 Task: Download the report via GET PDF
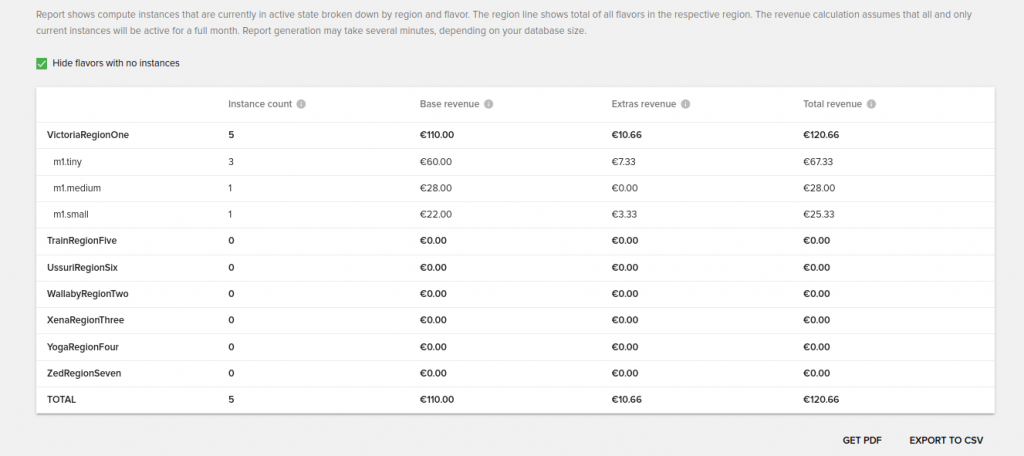click(862, 440)
